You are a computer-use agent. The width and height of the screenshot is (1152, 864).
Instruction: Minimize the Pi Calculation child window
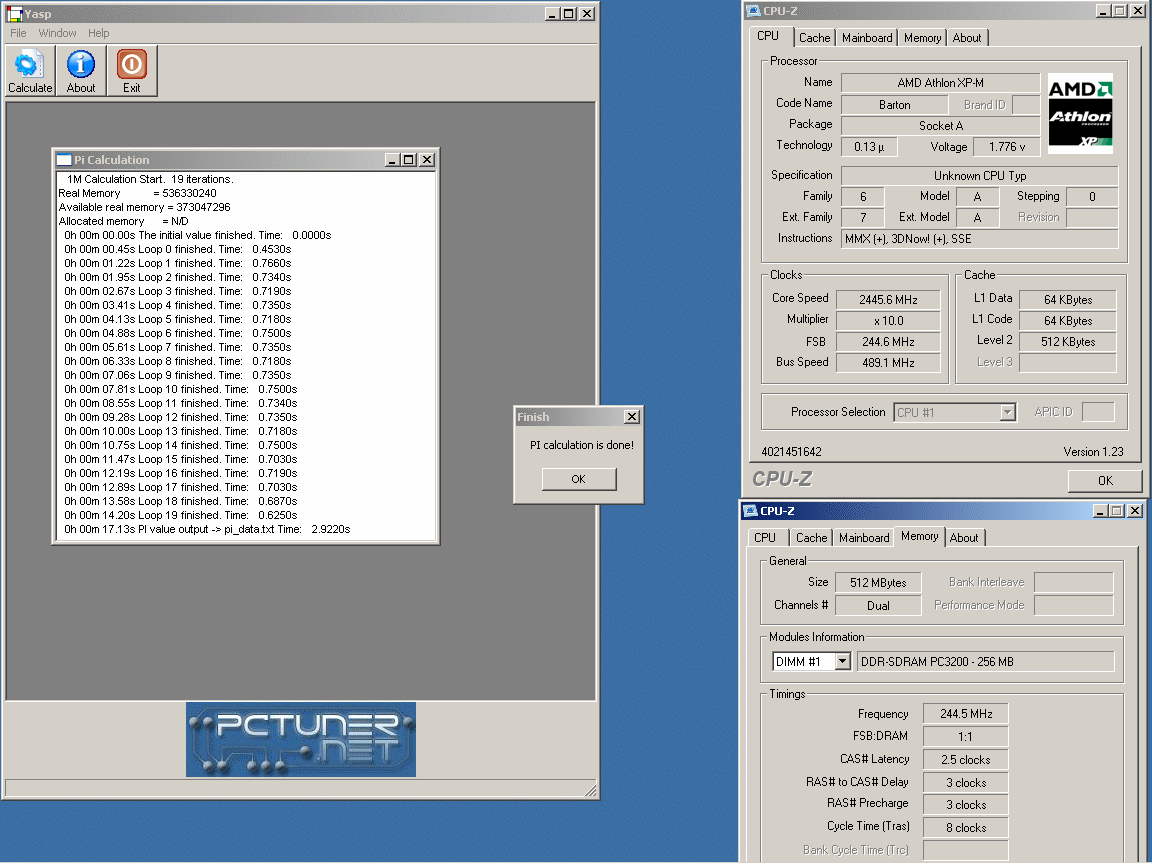(393, 159)
